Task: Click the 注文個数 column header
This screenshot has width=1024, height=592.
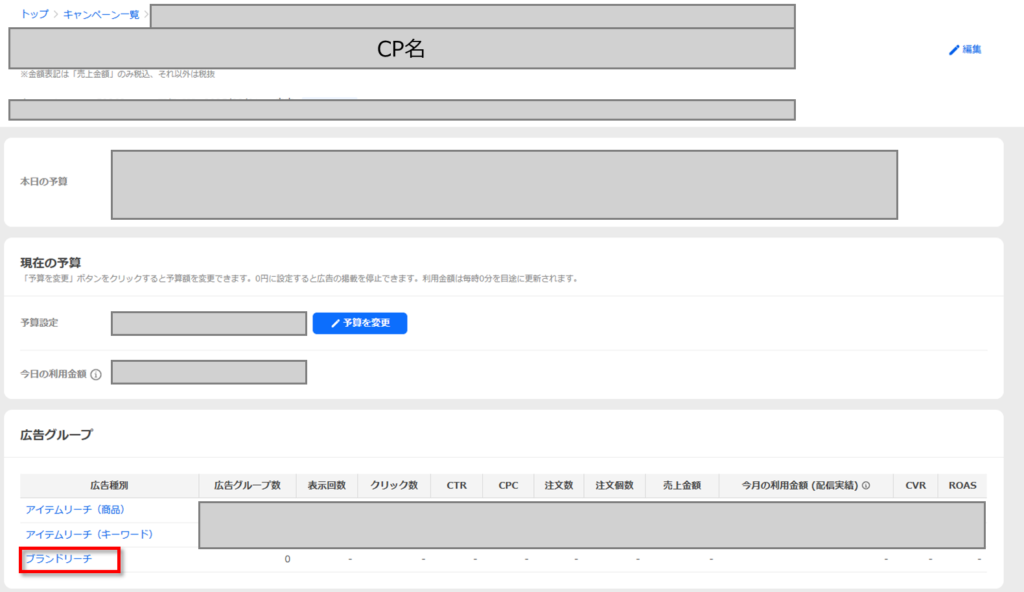Action: click(615, 486)
